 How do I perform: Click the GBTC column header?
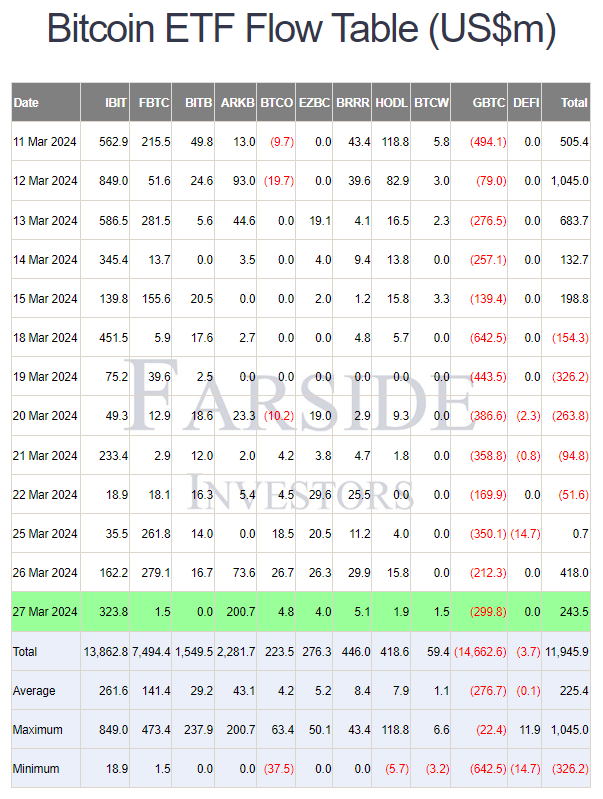(480, 102)
